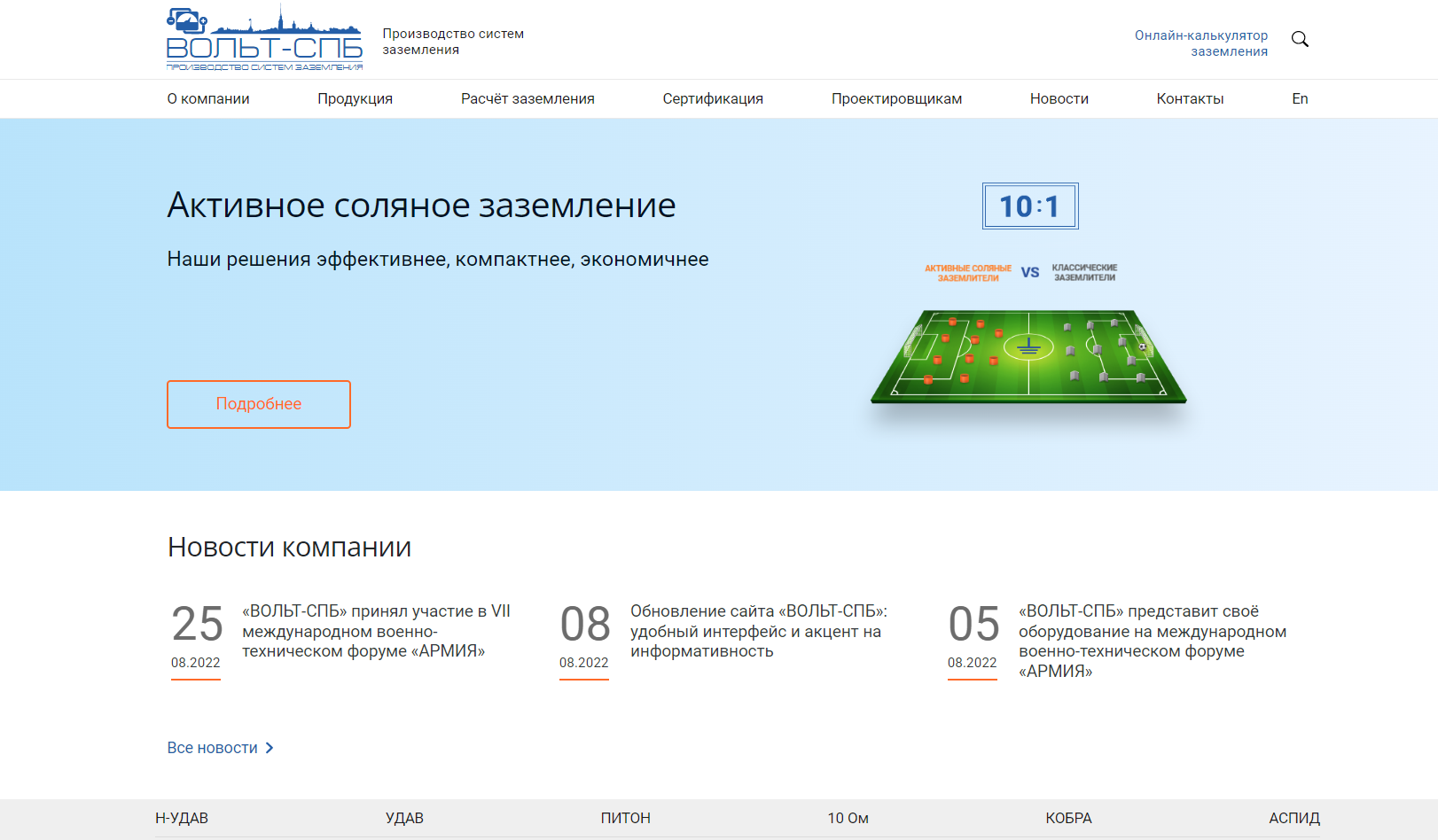The image size is (1438, 840).
Task: Click the 10:1 scoreboard graphic
Action: [x=1030, y=206]
